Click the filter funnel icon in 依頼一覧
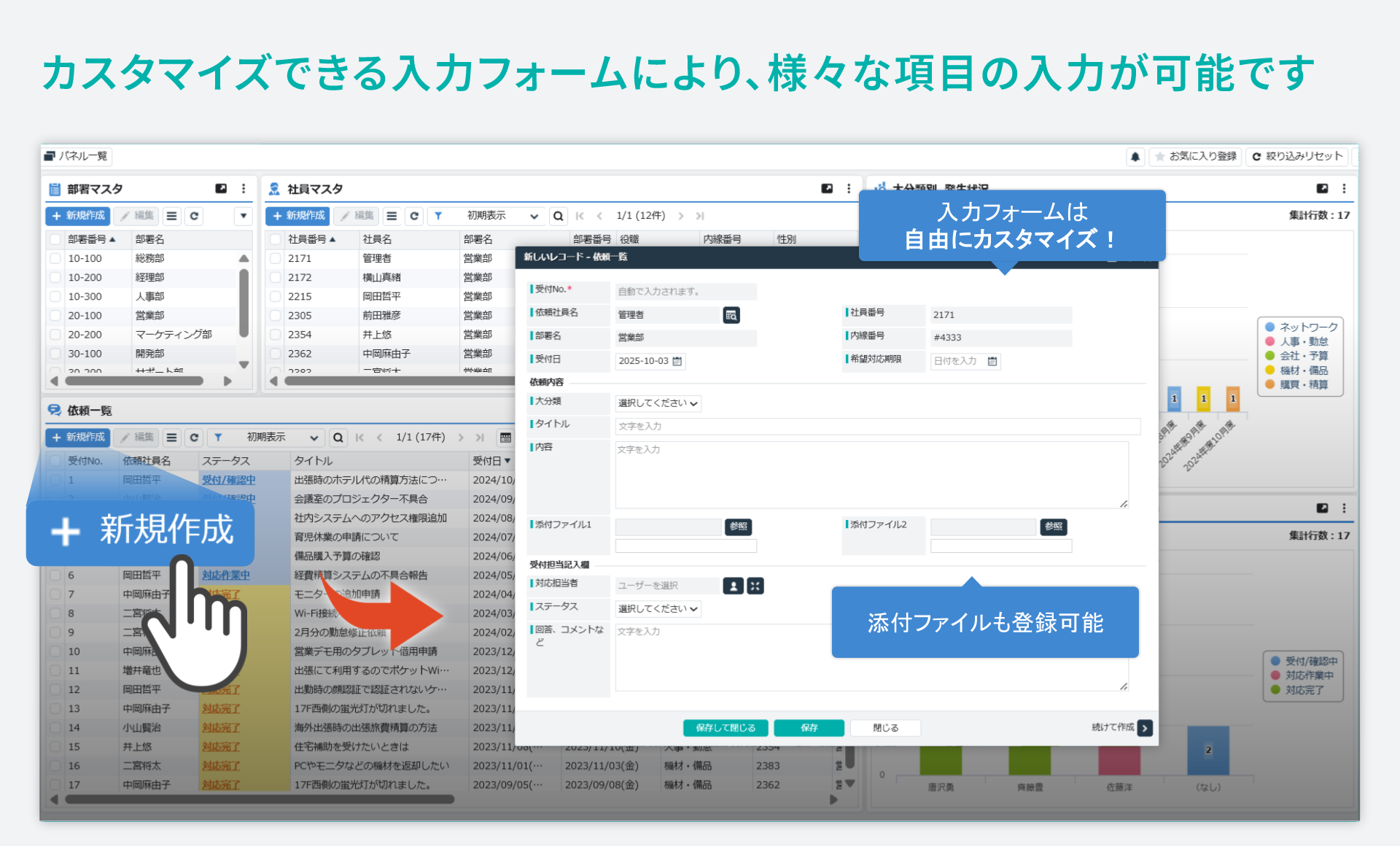1400x846 pixels. point(218,438)
